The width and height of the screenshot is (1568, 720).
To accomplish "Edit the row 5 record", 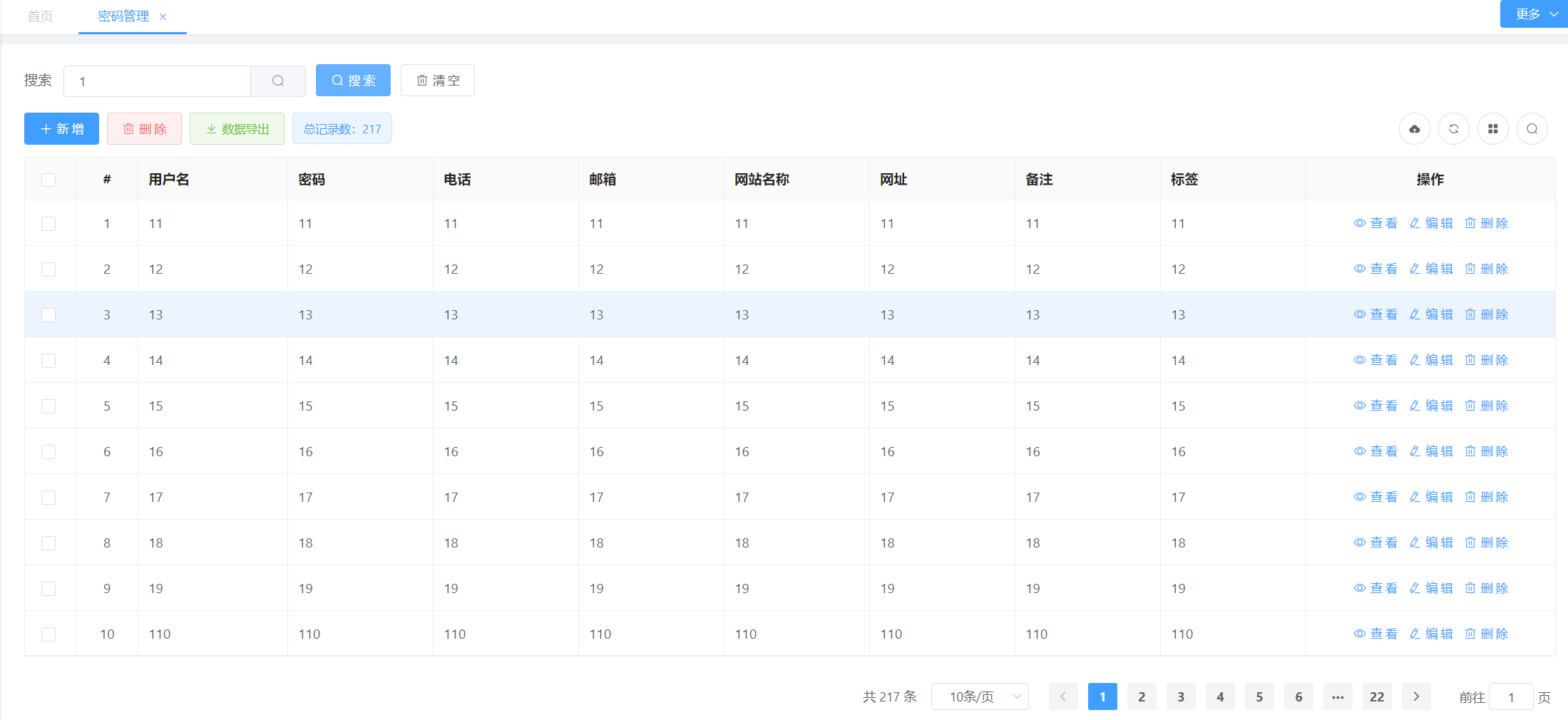I will pyautogui.click(x=1431, y=406).
